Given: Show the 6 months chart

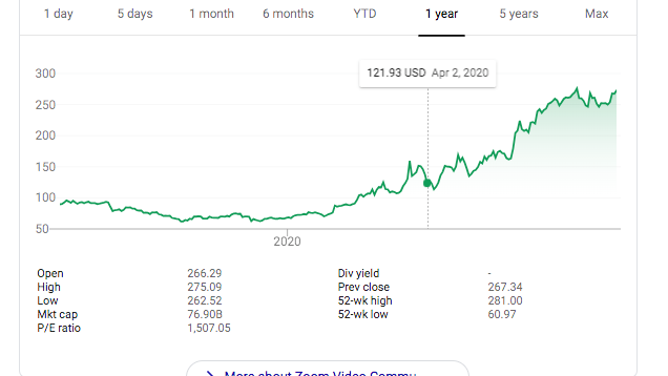Looking at the screenshot, I should click(x=288, y=14).
